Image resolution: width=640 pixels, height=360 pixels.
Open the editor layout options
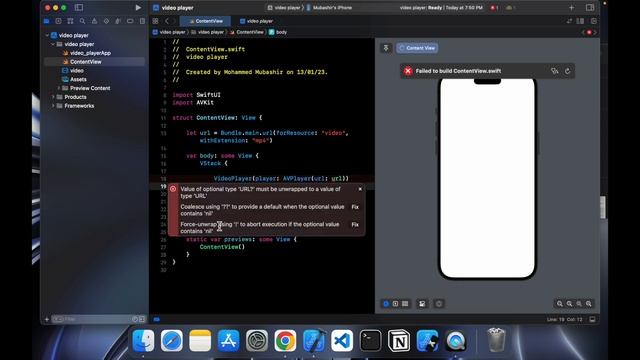click(x=580, y=21)
